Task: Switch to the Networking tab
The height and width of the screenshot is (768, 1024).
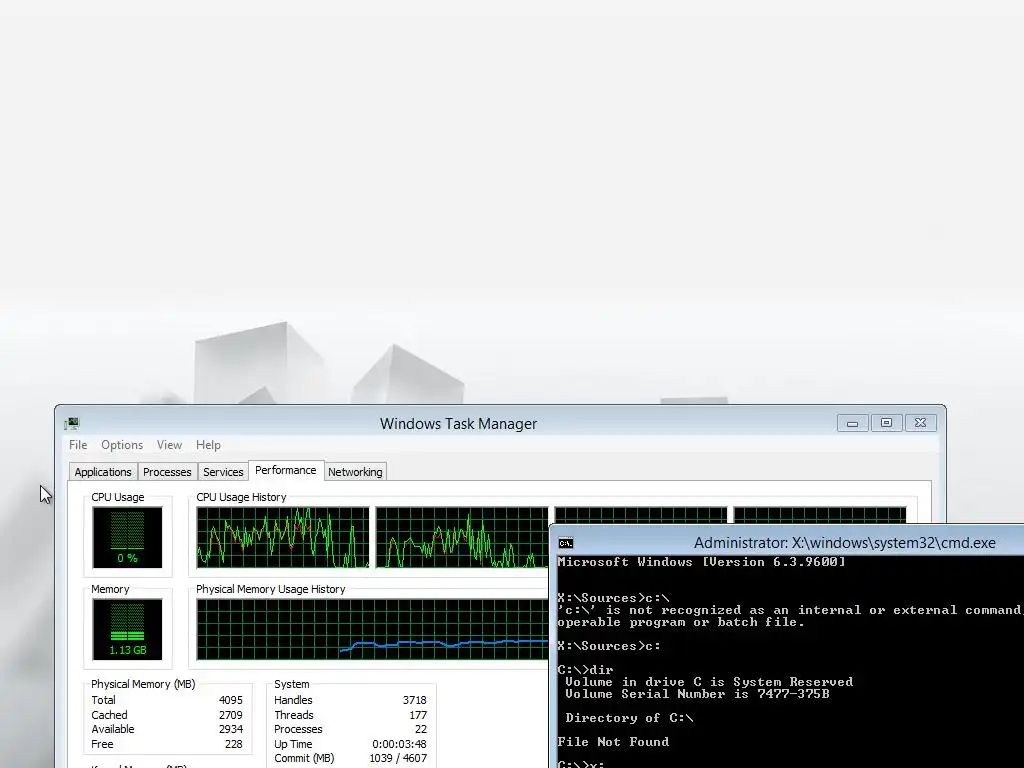Action: click(355, 472)
